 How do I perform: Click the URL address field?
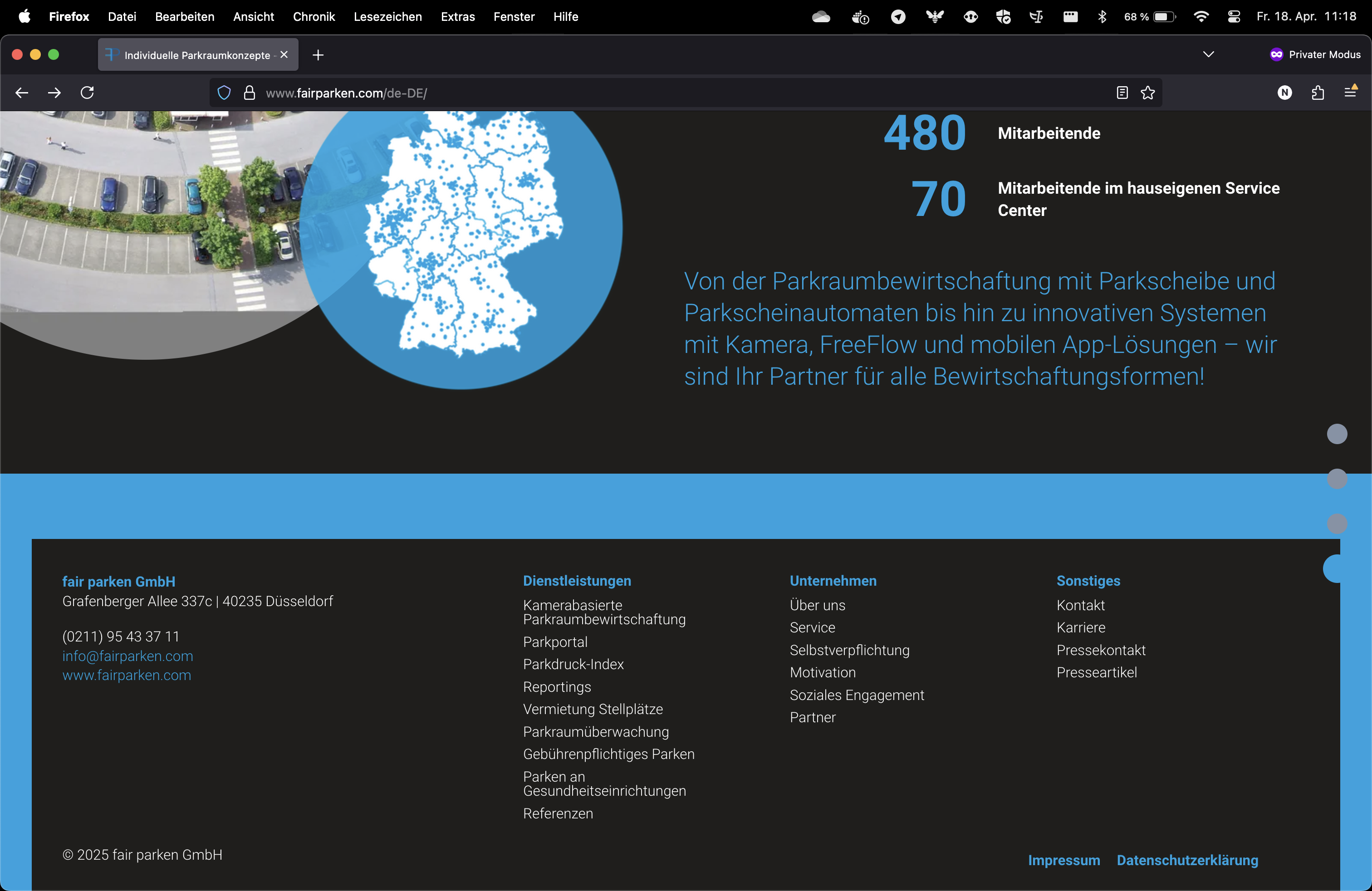634,93
